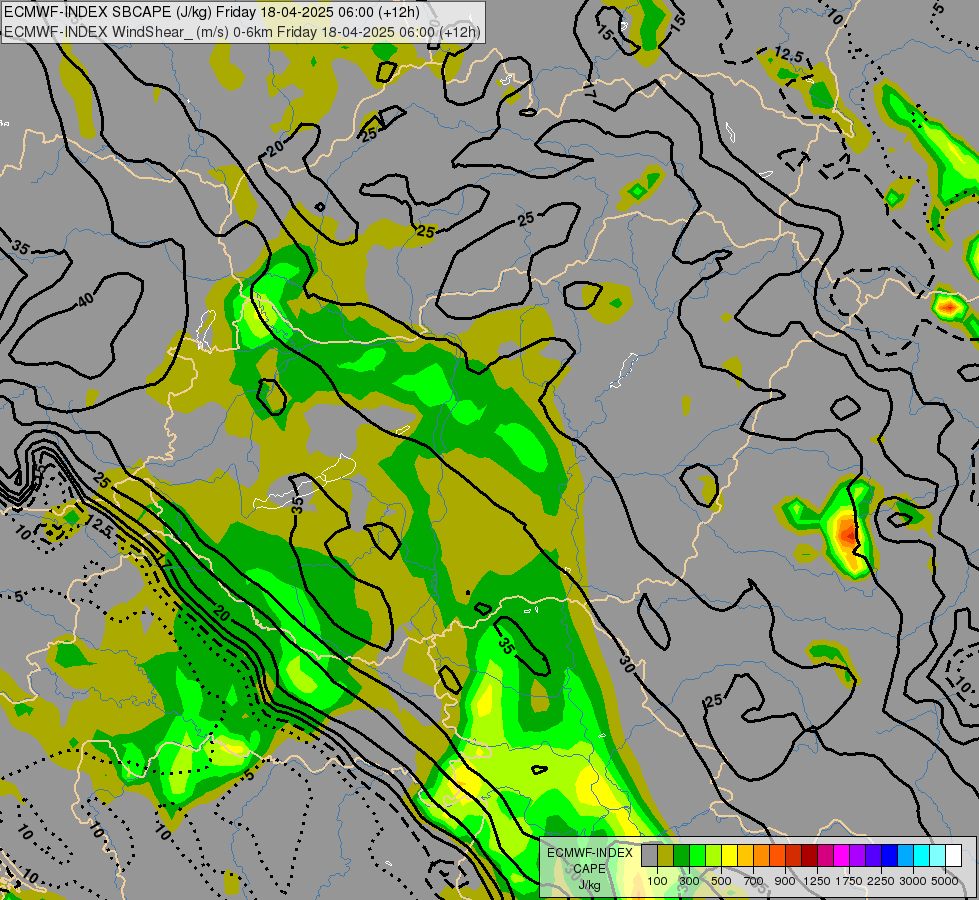Select the SBCAPE title line at the top
This screenshot has height=900, width=979.
click(x=212, y=12)
